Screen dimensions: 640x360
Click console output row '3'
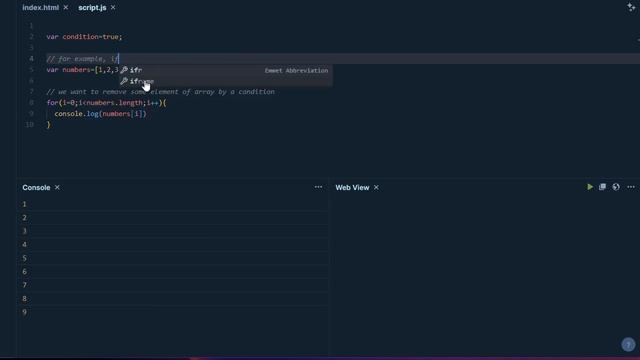(173, 231)
